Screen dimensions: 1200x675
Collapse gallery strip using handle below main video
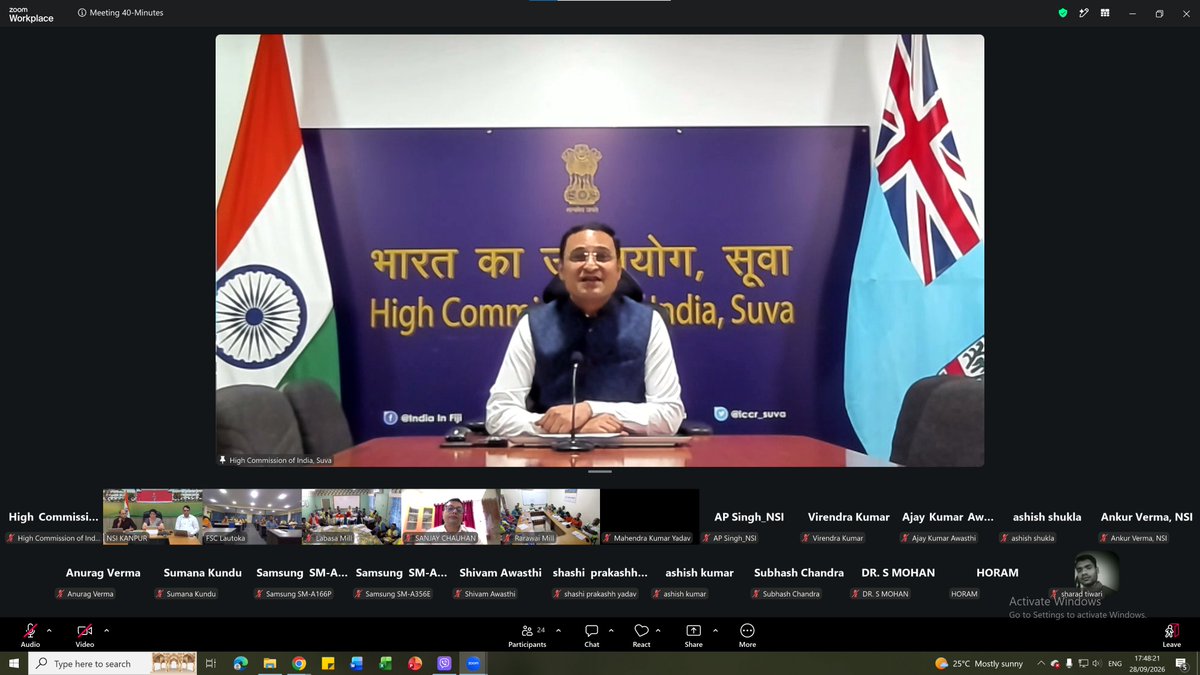600,471
